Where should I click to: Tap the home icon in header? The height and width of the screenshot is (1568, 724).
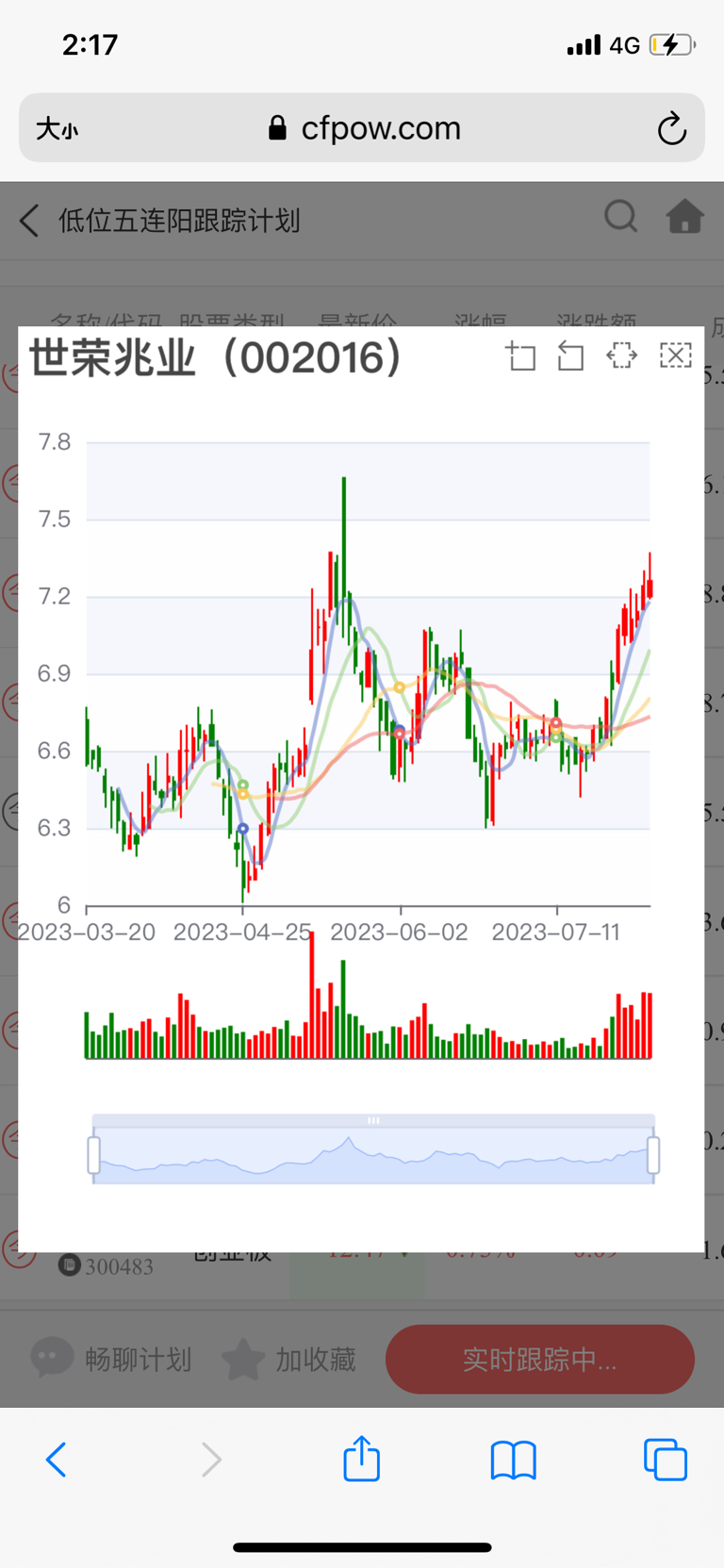point(685,217)
